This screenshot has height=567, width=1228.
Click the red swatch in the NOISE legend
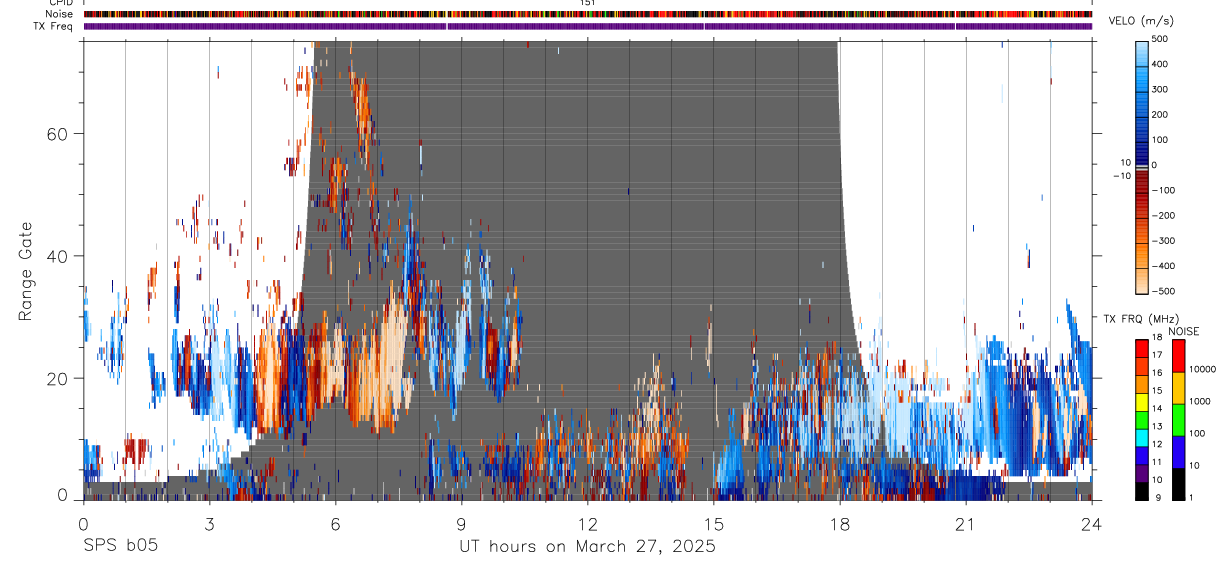[1178, 356]
